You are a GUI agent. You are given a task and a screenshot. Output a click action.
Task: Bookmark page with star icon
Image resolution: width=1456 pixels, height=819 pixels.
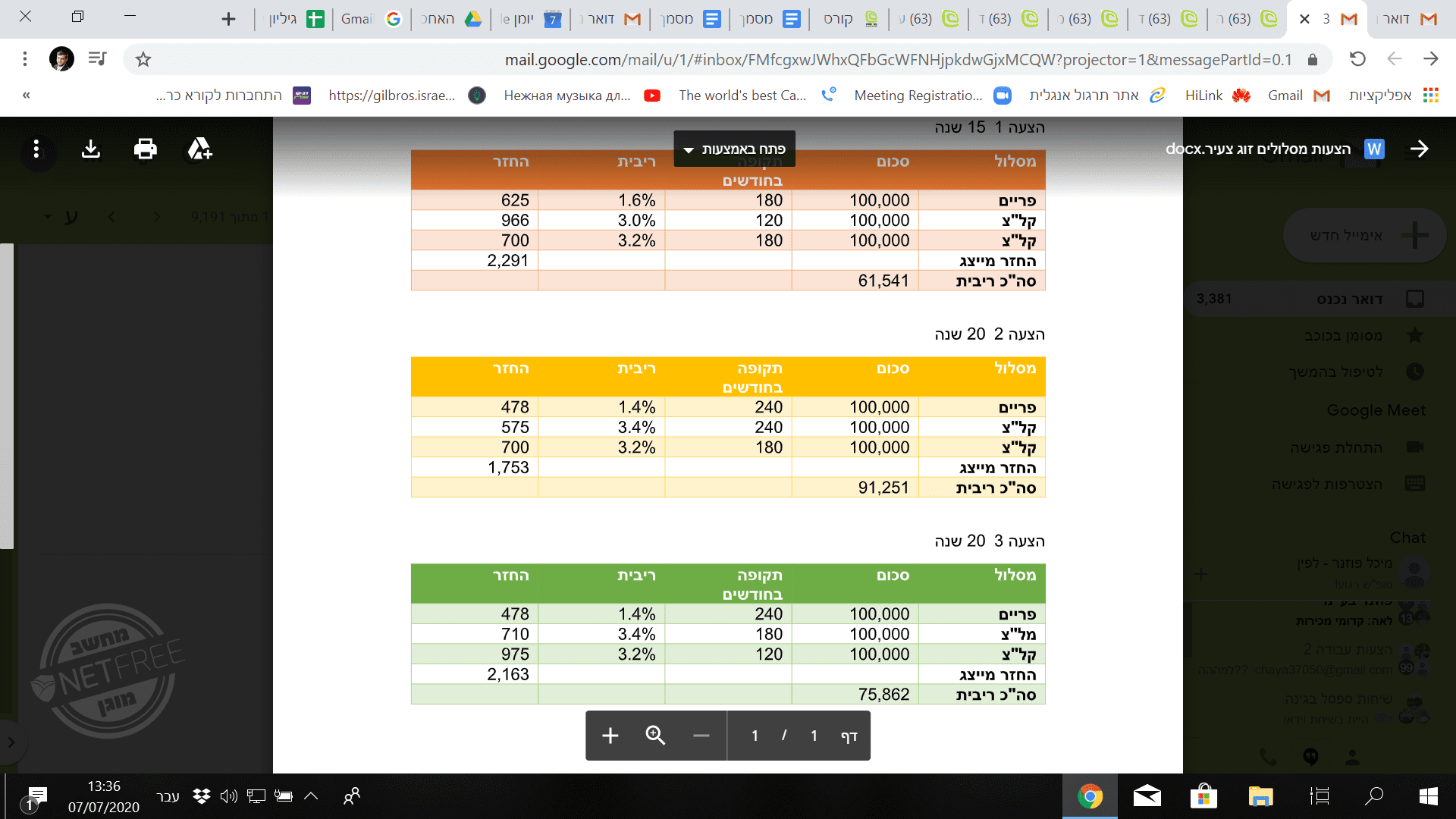143,59
